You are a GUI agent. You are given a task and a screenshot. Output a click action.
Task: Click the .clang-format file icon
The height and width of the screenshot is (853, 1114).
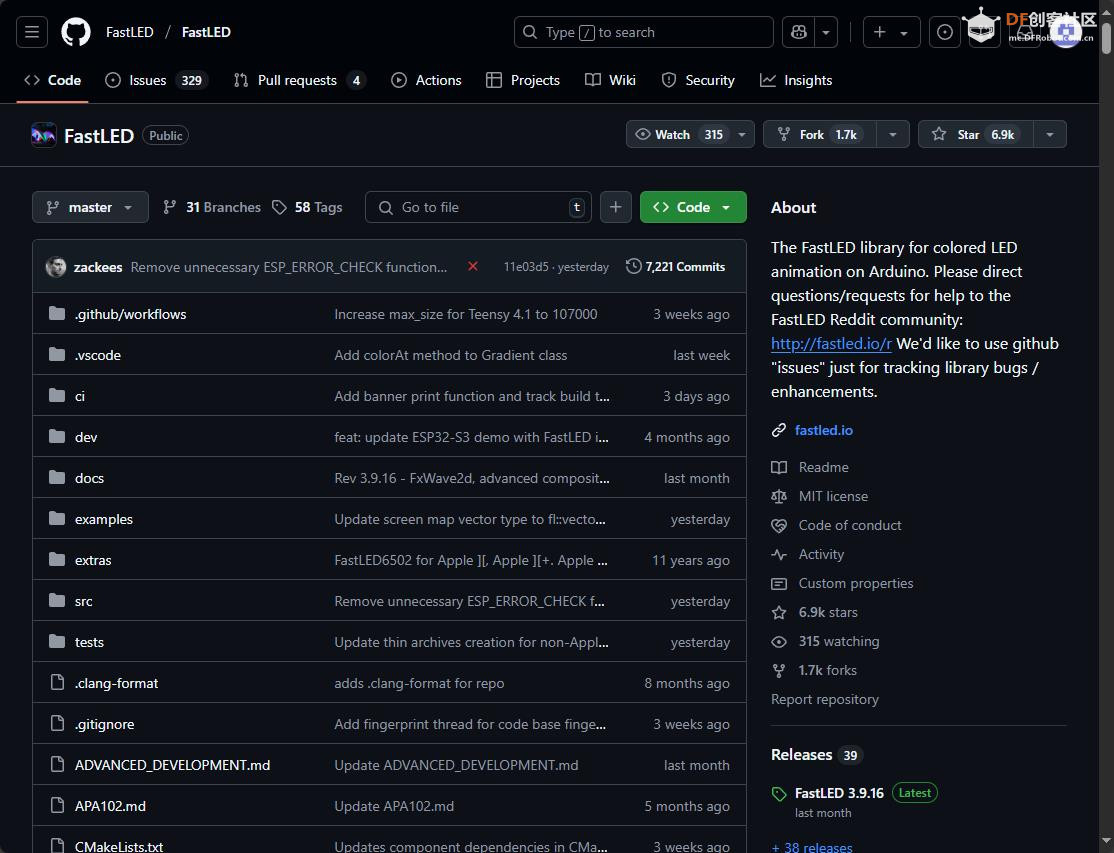coord(57,683)
